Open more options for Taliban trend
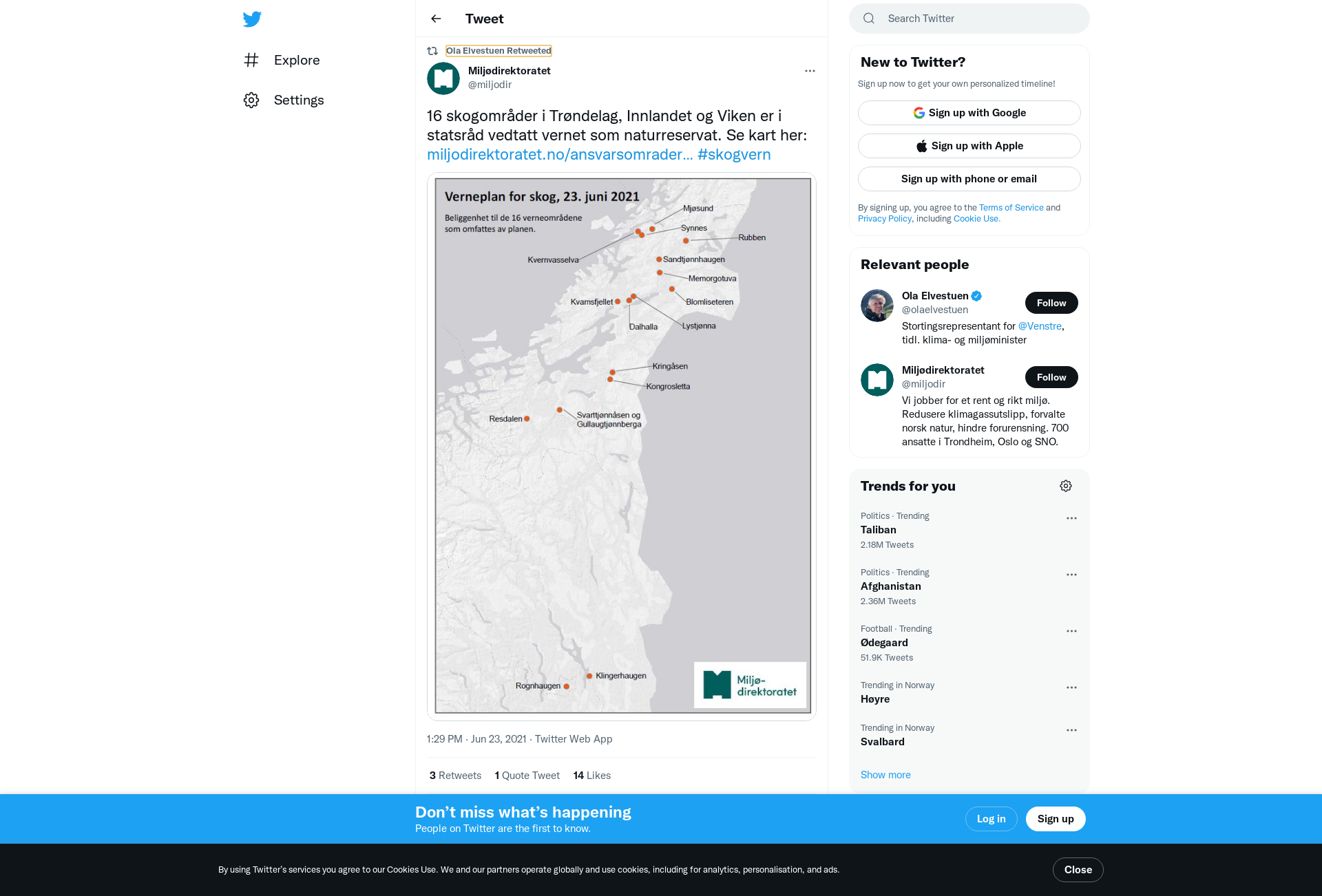 tap(1071, 518)
